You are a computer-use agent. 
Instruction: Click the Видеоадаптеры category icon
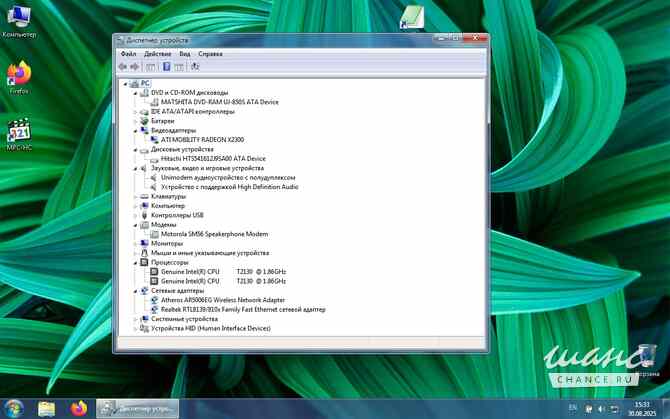click(x=144, y=130)
